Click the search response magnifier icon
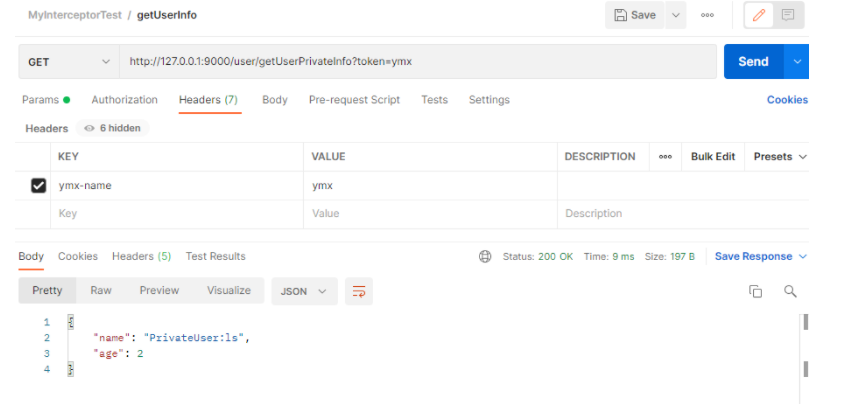 [790, 291]
